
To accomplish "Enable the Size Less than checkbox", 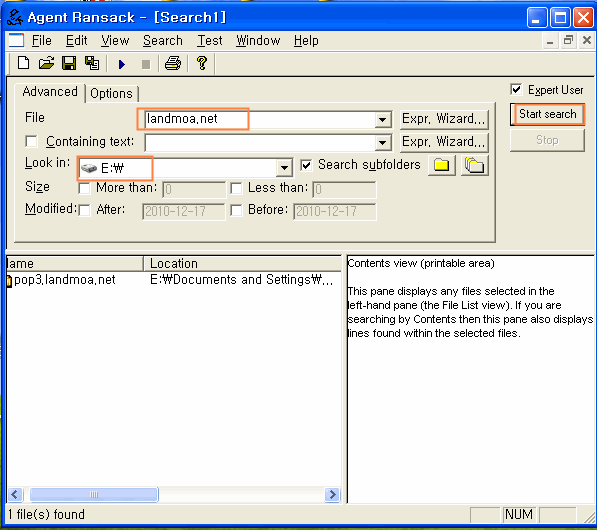I will [236, 188].
